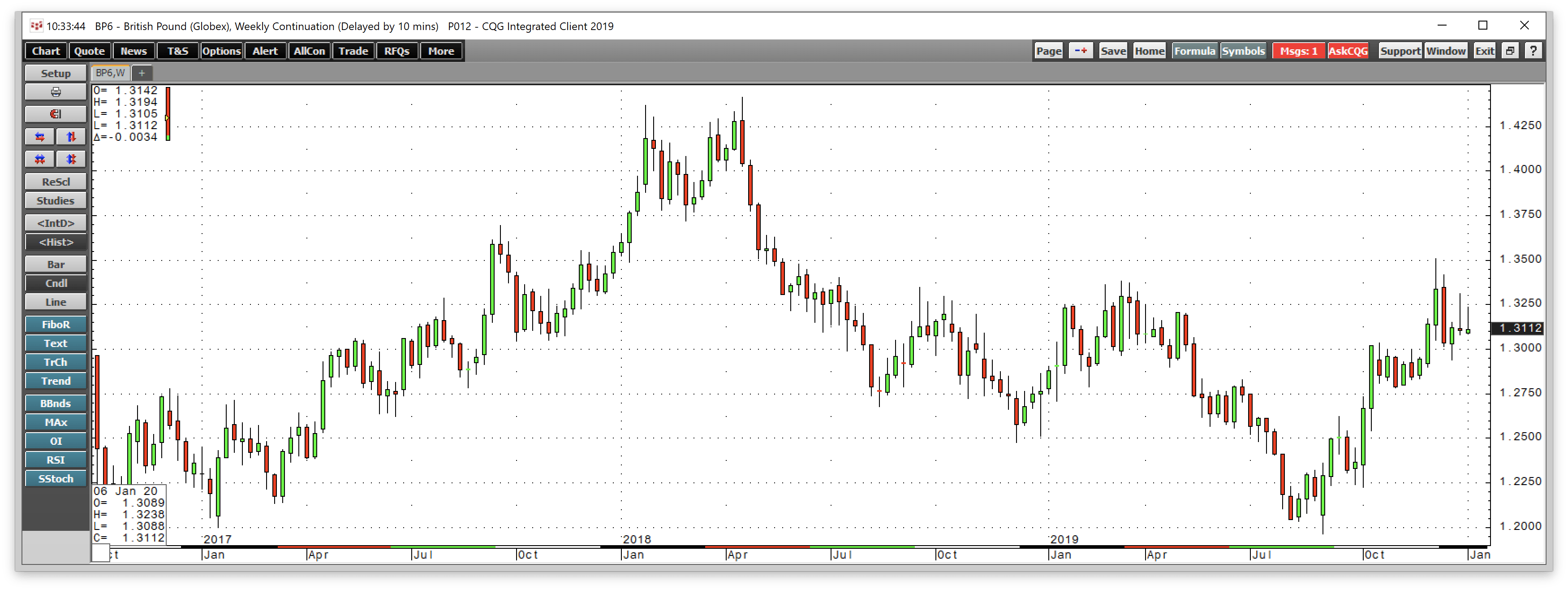Click the red magnet icon button
1568x590 pixels.
point(56,114)
